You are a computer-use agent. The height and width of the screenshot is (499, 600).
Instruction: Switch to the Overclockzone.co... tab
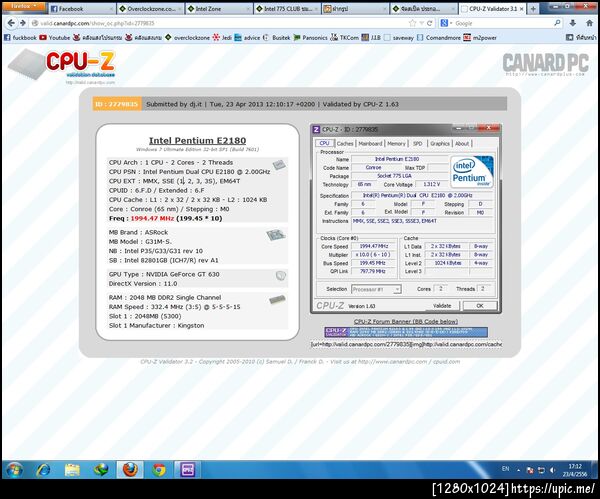tap(150, 8)
